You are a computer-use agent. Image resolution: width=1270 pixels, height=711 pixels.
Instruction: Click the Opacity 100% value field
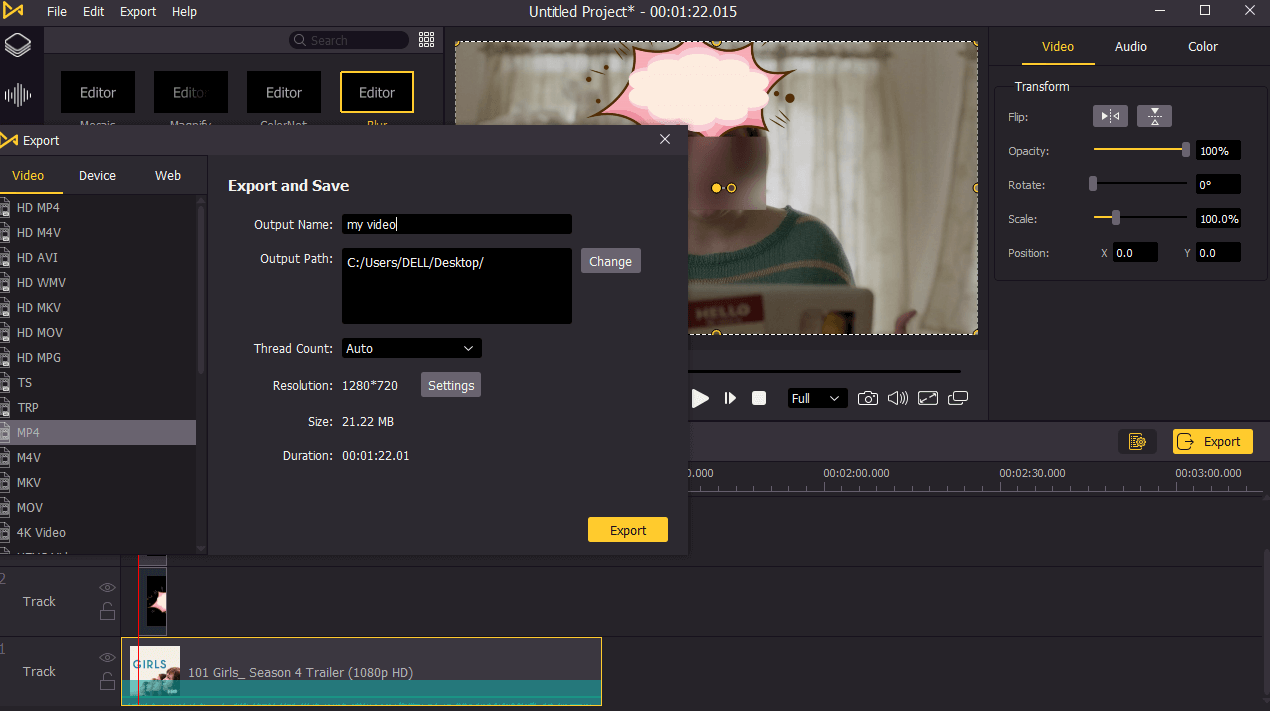(1218, 151)
